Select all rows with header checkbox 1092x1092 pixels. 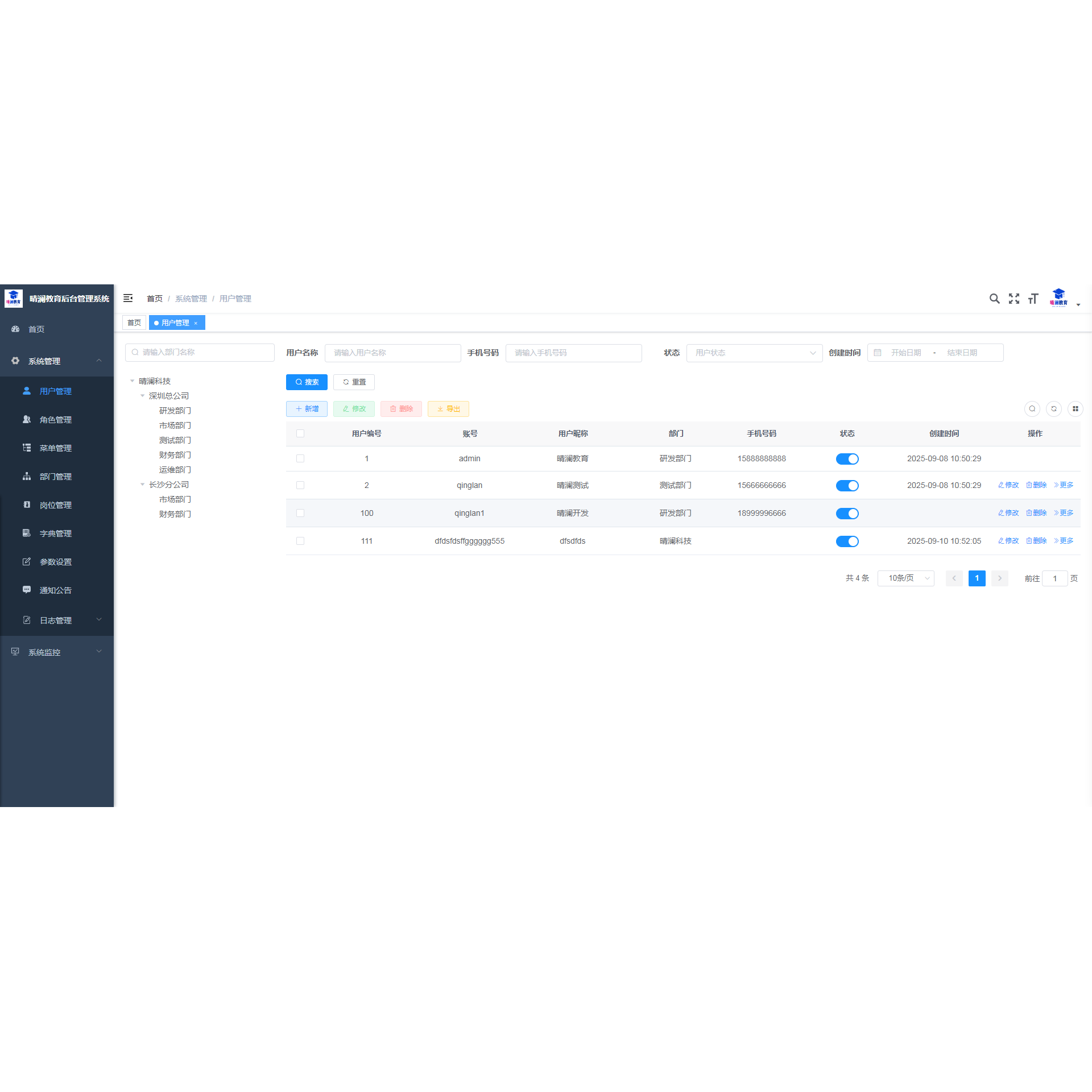point(300,433)
